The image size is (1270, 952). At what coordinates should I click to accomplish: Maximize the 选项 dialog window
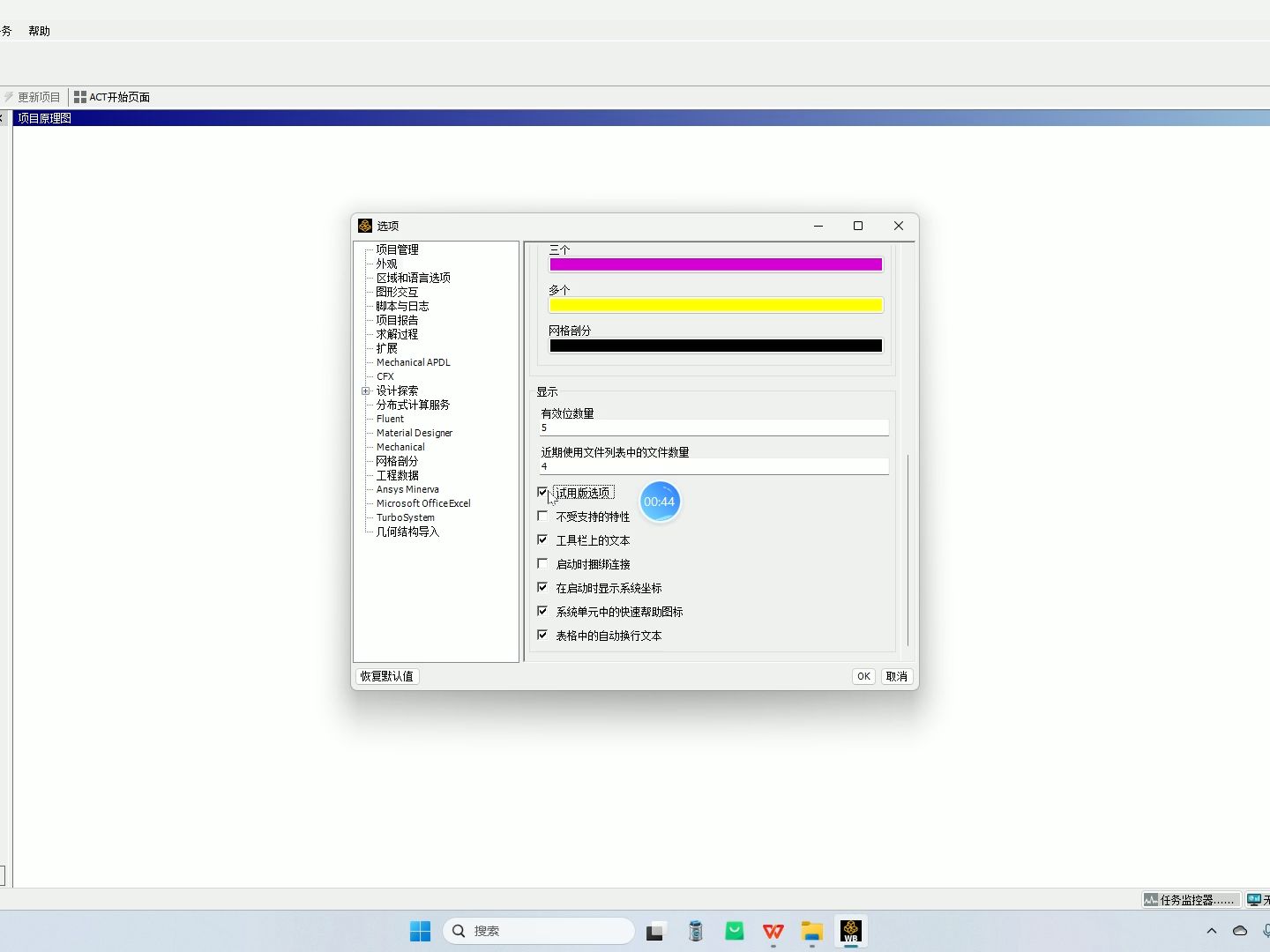click(858, 226)
